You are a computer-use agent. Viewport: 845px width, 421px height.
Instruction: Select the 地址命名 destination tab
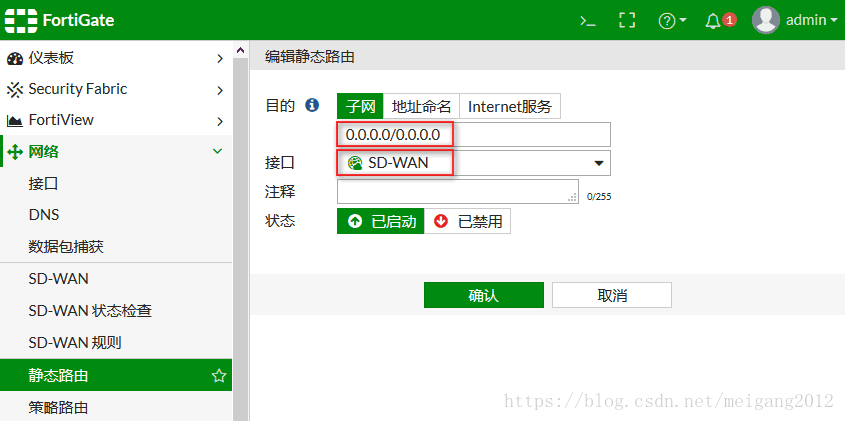click(421, 106)
